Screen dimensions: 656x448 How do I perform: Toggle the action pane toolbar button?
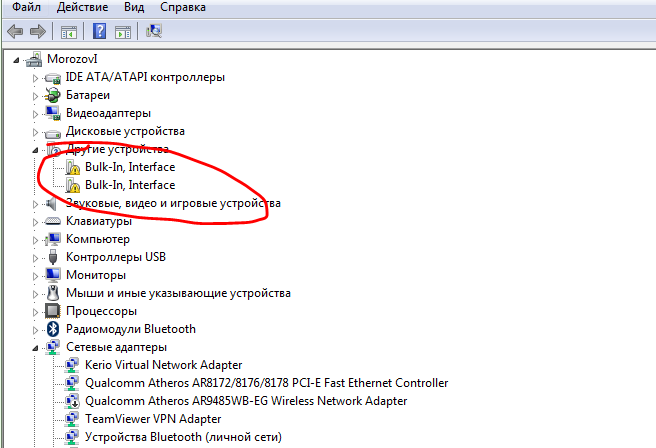[123, 32]
